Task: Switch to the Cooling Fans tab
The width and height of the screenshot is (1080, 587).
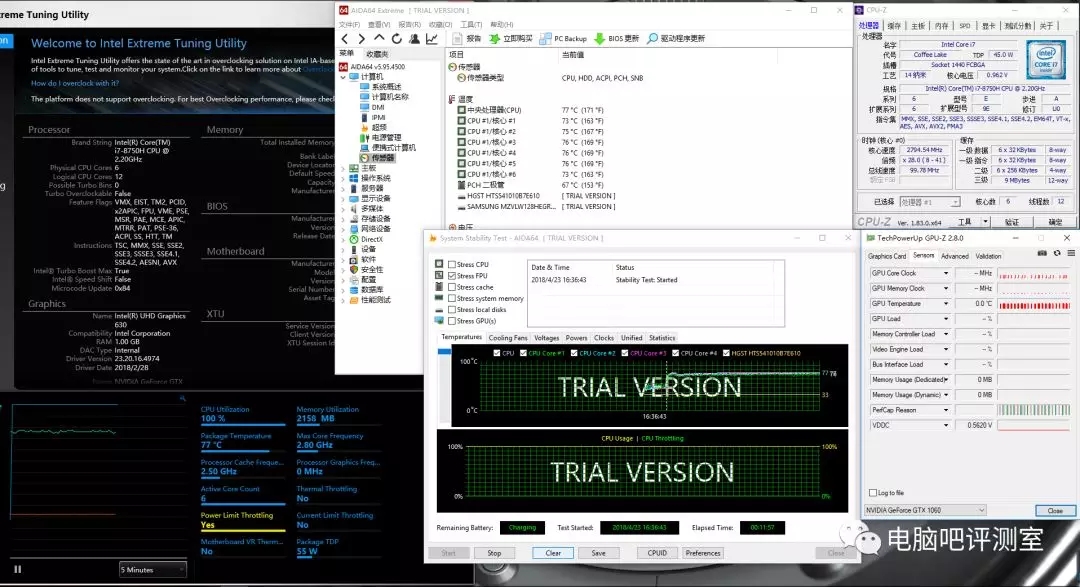Action: (507, 338)
